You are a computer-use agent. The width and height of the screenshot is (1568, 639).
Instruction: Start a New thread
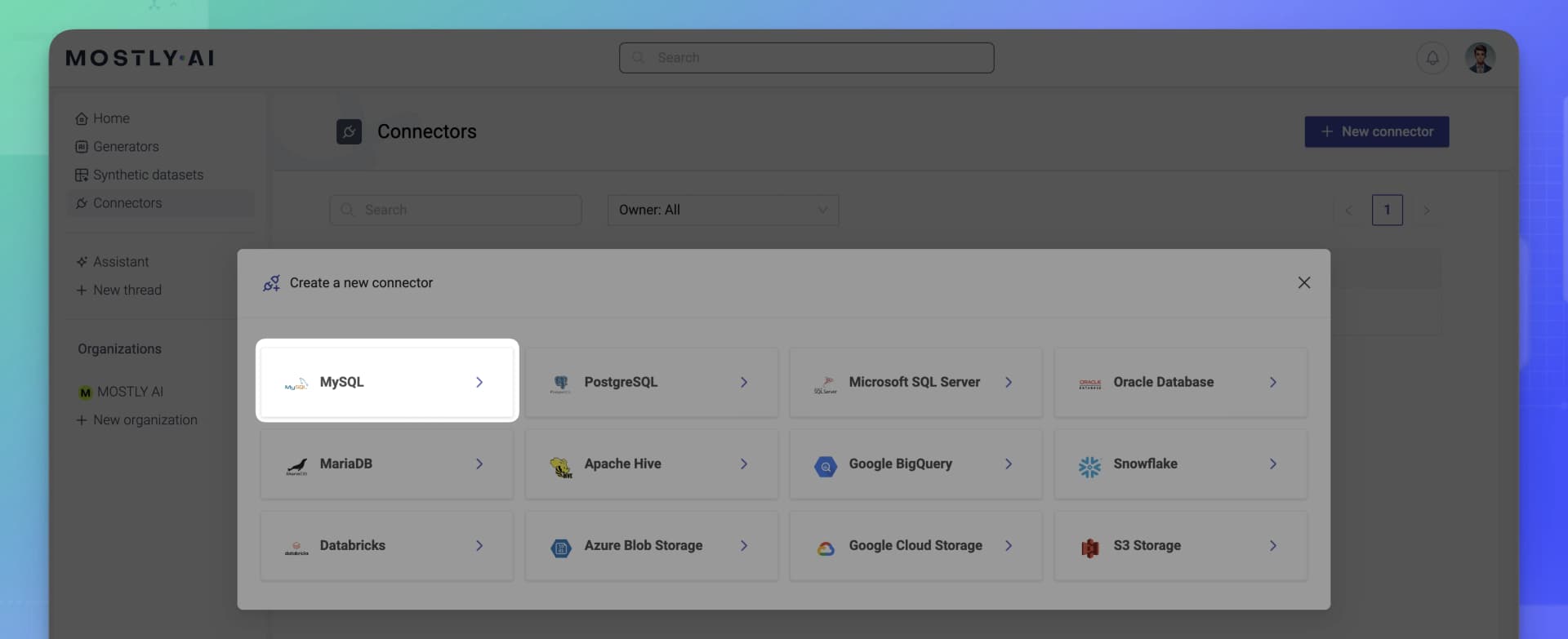pyautogui.click(x=119, y=291)
